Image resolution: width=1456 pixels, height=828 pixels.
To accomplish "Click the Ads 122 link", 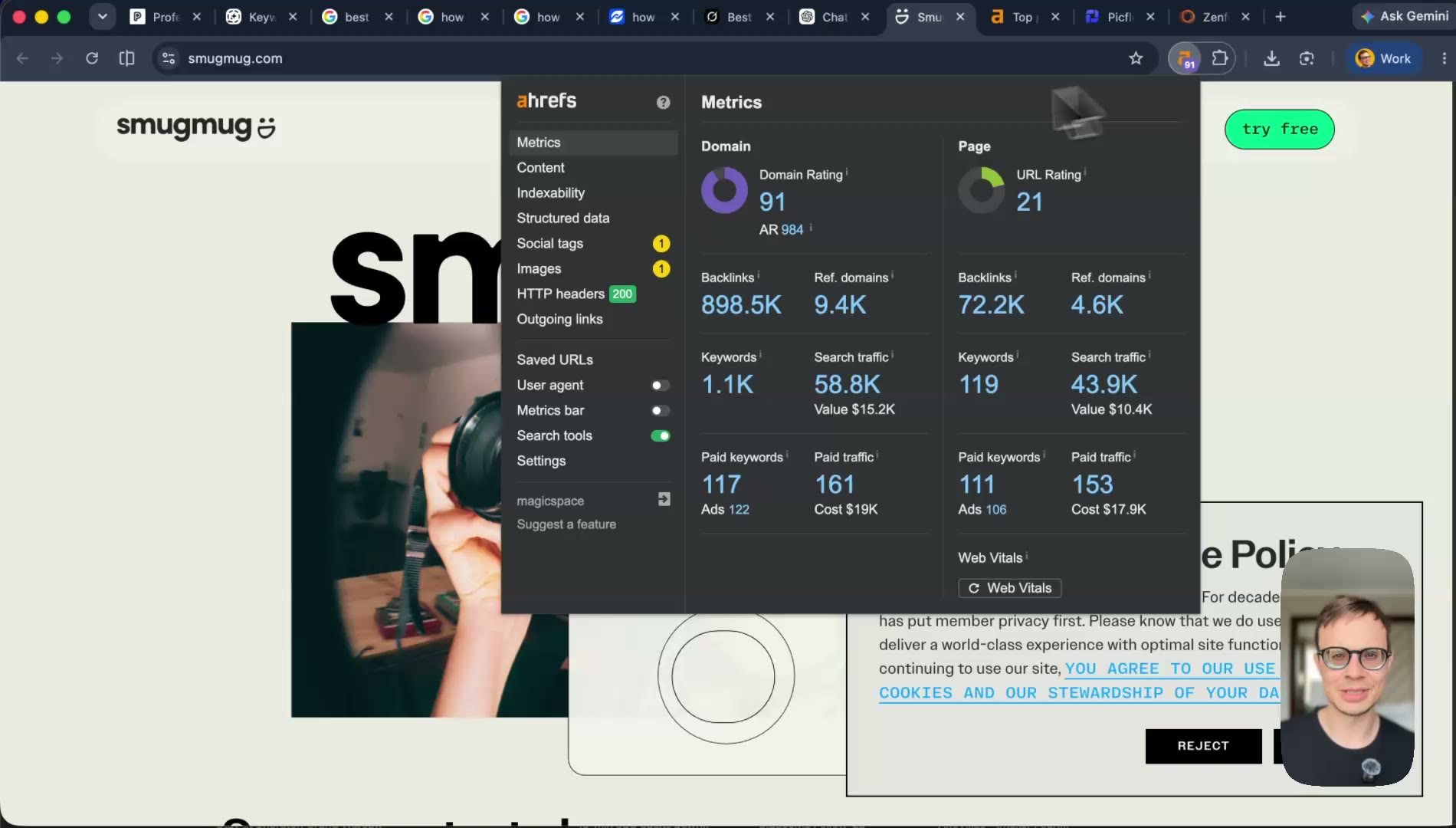I will (739, 510).
